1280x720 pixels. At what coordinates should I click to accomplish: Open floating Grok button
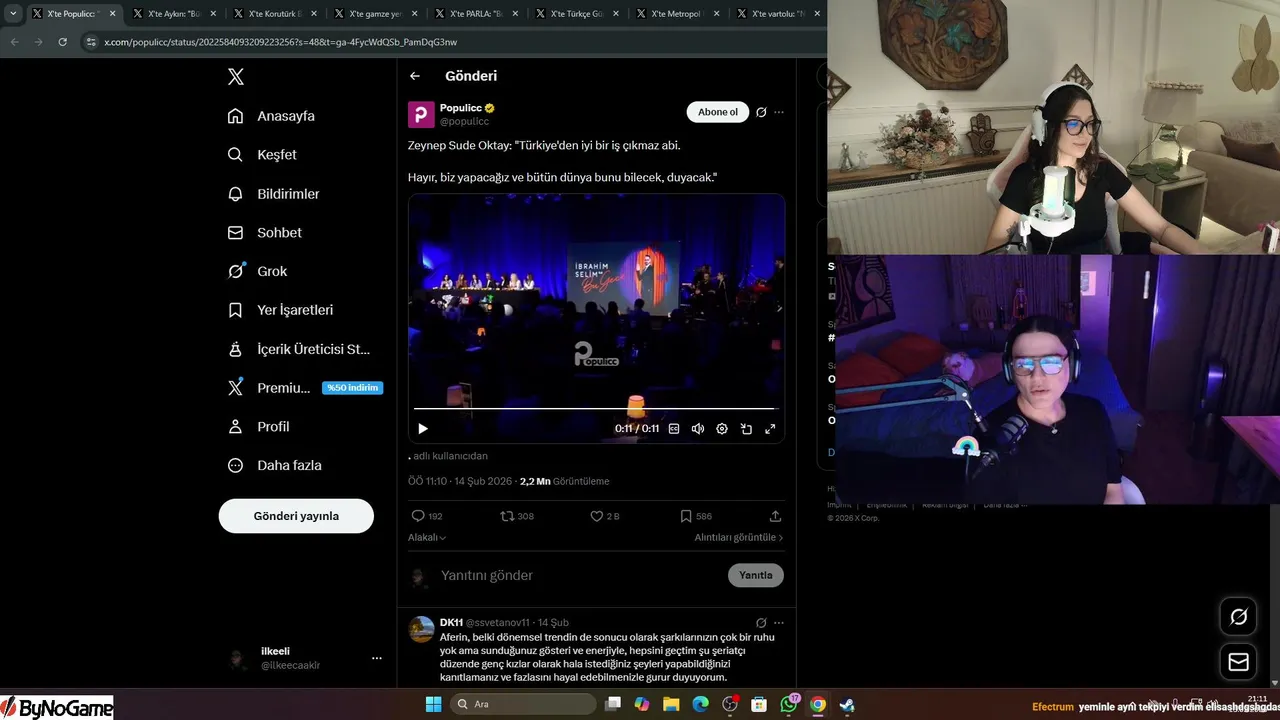(x=1238, y=617)
